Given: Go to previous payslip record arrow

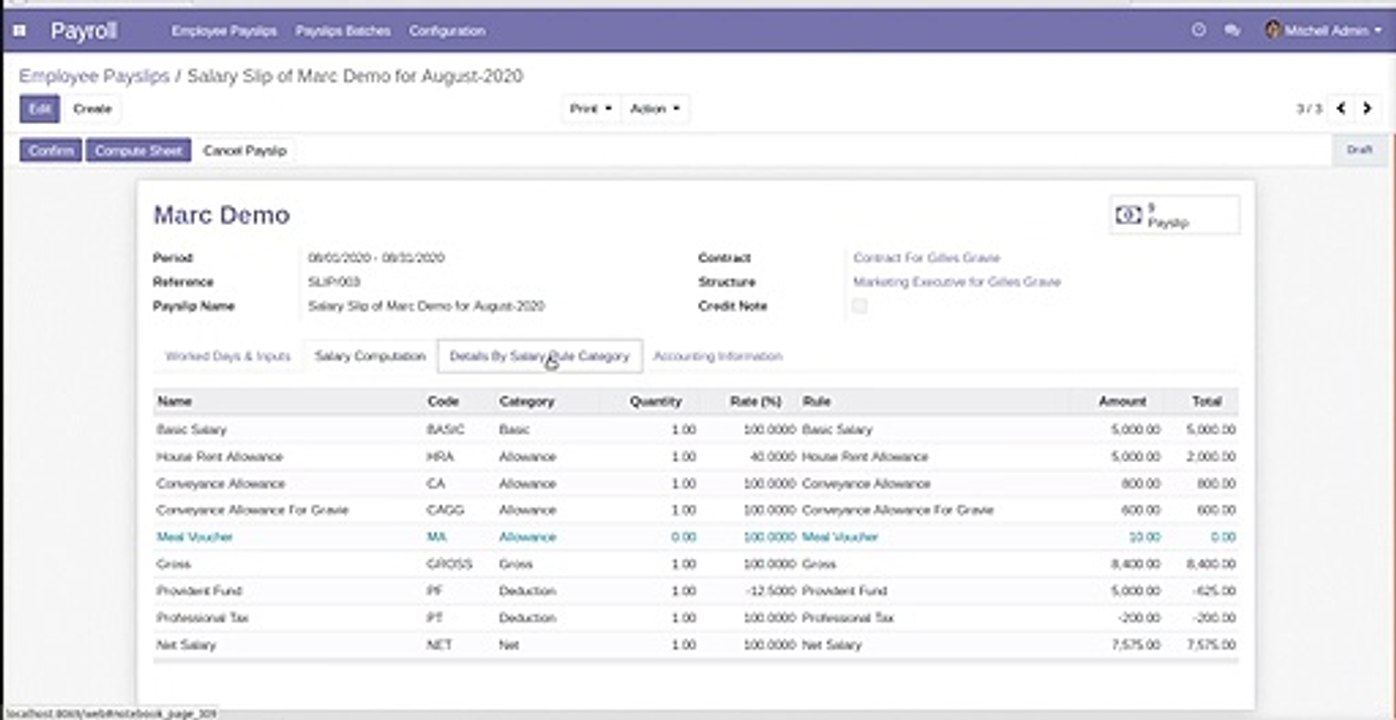Looking at the screenshot, I should pyautogui.click(x=1341, y=108).
